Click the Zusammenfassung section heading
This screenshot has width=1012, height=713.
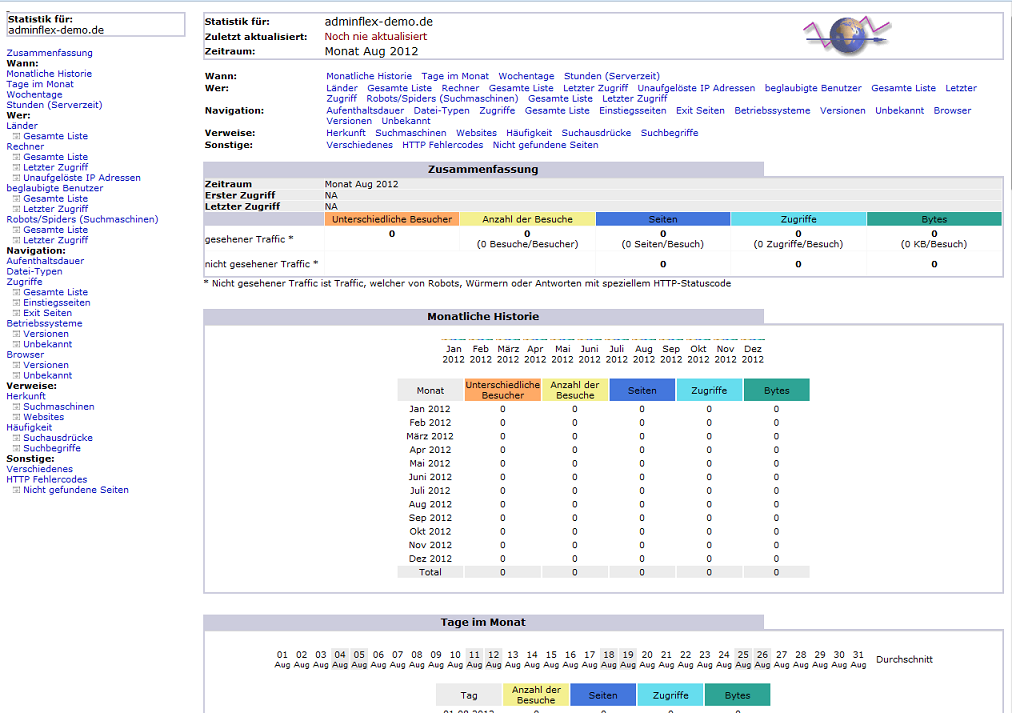pos(483,170)
